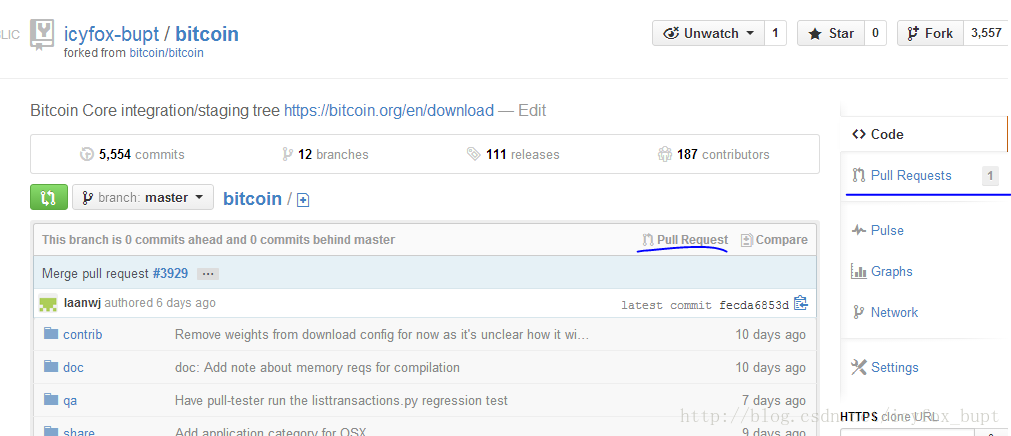Open the doc directory
Image resolution: width=1011 pixels, height=436 pixels.
tap(74, 368)
